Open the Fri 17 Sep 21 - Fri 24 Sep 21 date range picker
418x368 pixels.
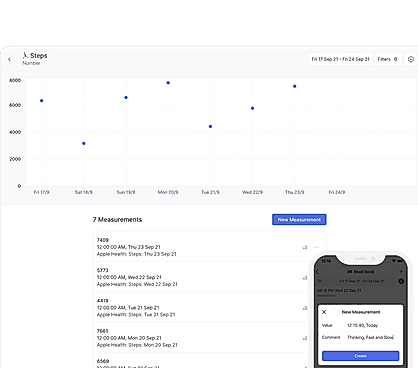tap(340, 59)
